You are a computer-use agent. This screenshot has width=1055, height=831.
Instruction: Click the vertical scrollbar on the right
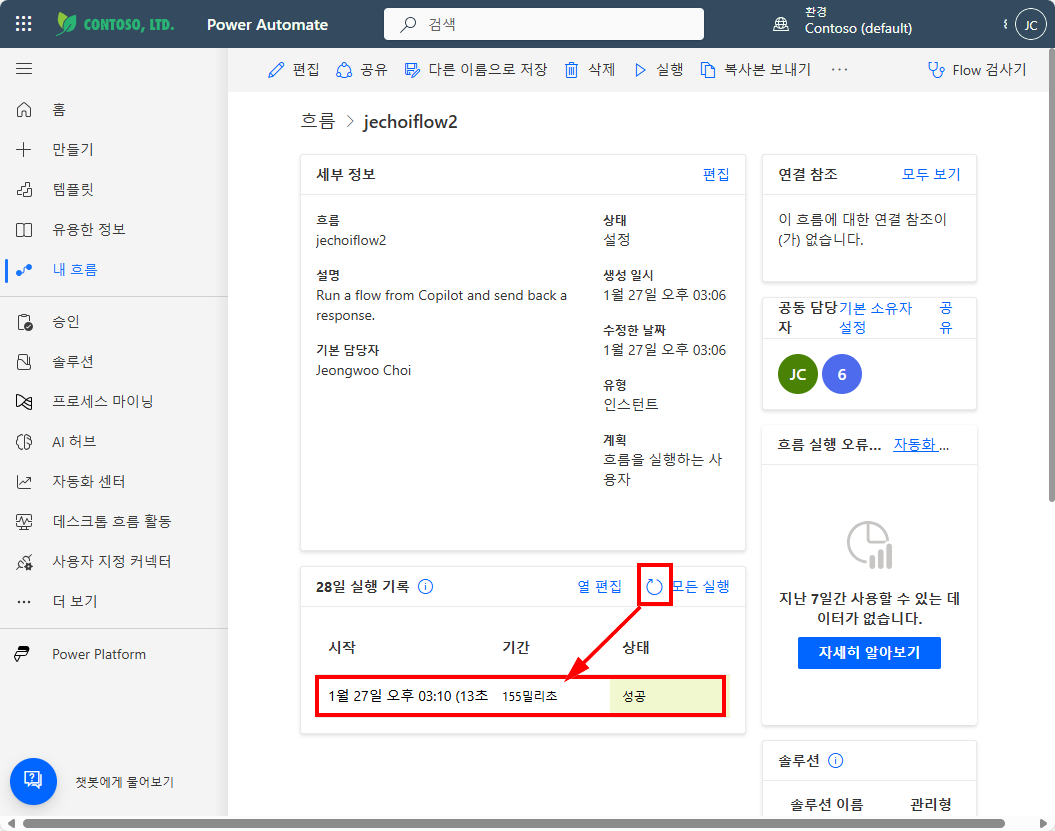pos(1051,275)
